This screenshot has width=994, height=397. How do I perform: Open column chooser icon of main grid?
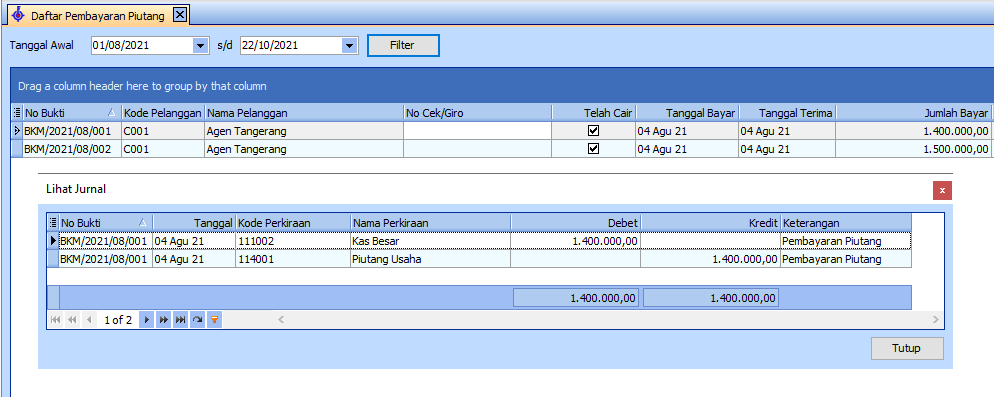pyautogui.click(x=17, y=113)
